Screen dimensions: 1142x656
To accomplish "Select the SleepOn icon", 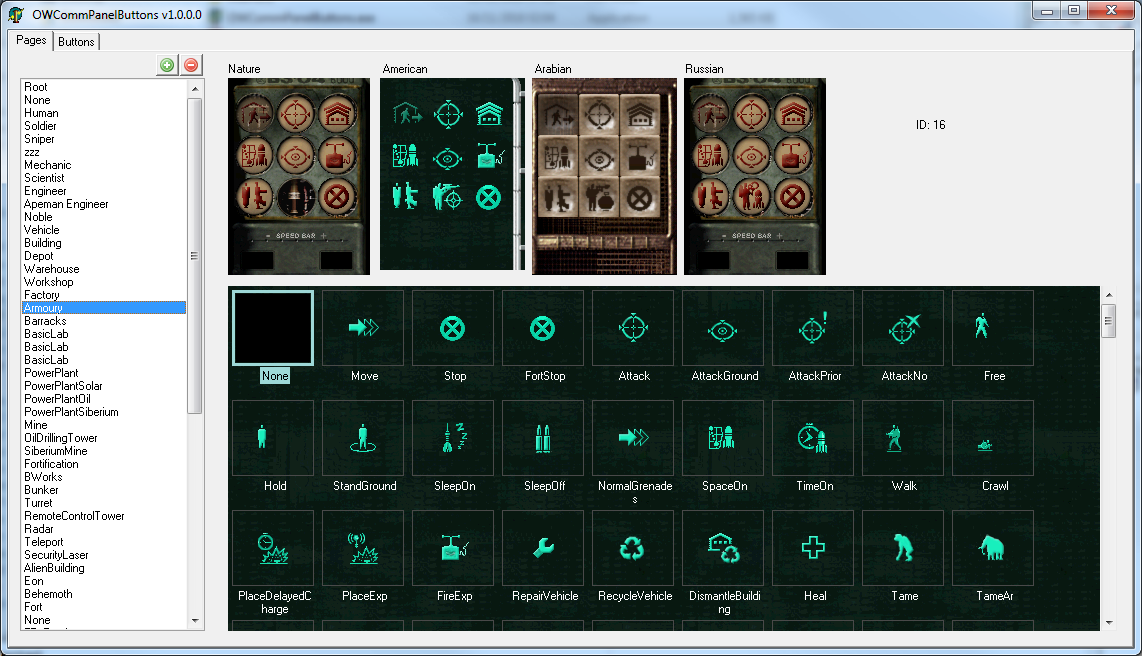I will click(453, 438).
